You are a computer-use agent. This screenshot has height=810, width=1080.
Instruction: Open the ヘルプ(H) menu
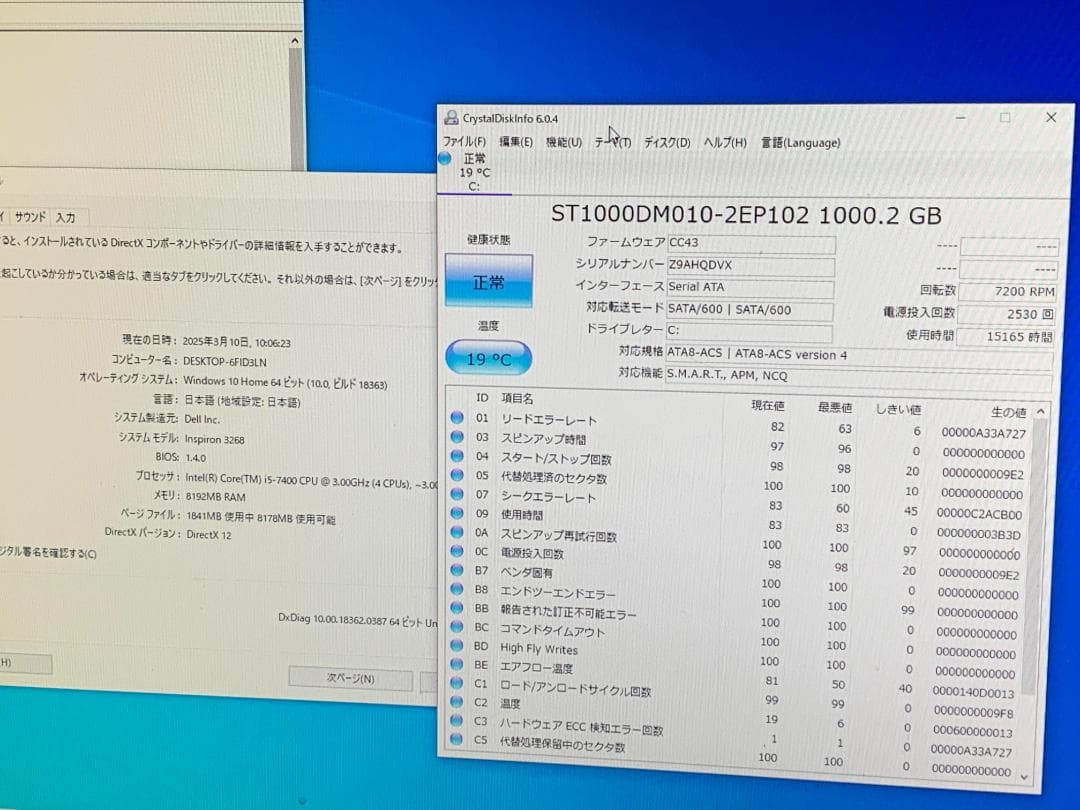[723, 142]
